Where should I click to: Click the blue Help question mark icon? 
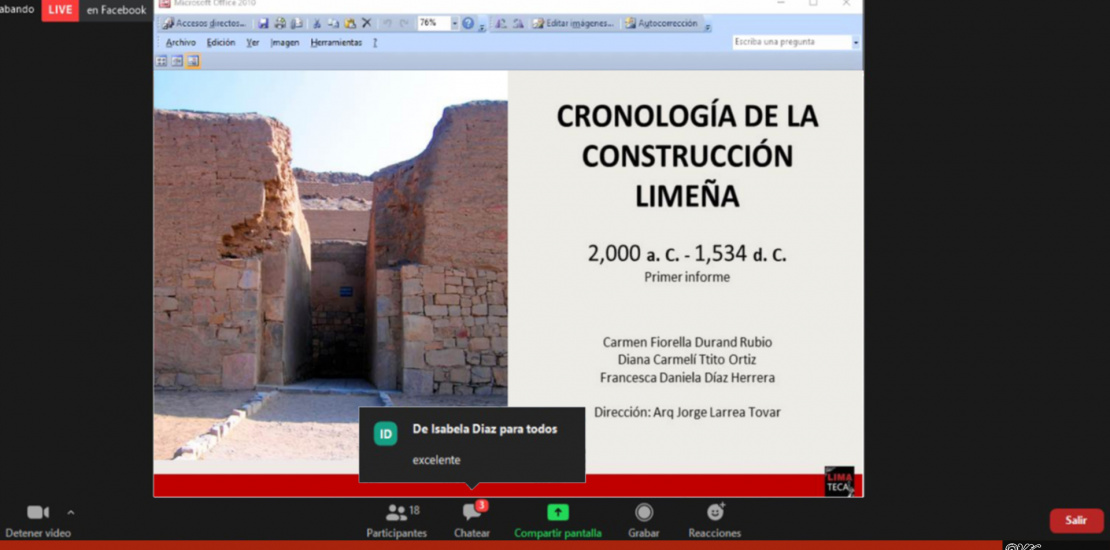point(468,23)
